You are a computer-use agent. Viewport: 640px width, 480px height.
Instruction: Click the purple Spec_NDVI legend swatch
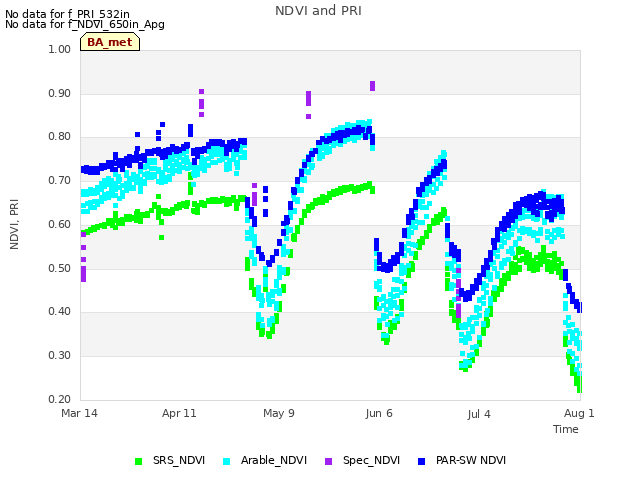point(328,461)
